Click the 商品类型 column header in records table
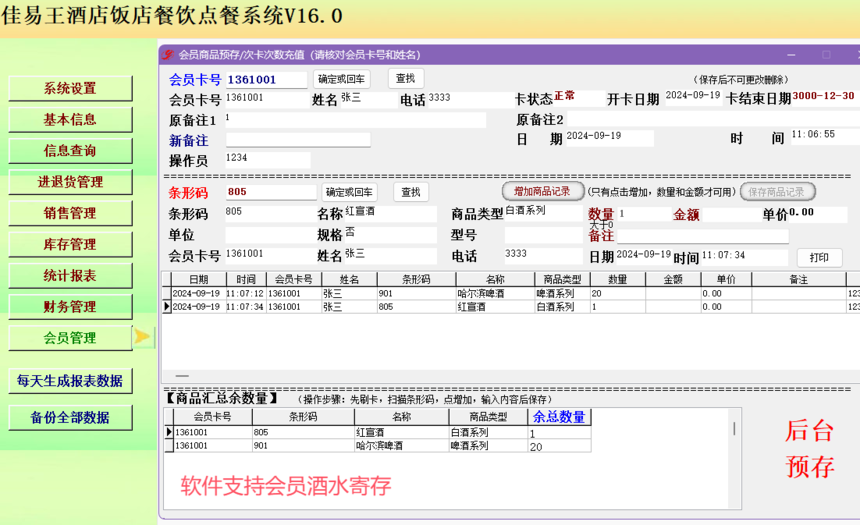 562,279
